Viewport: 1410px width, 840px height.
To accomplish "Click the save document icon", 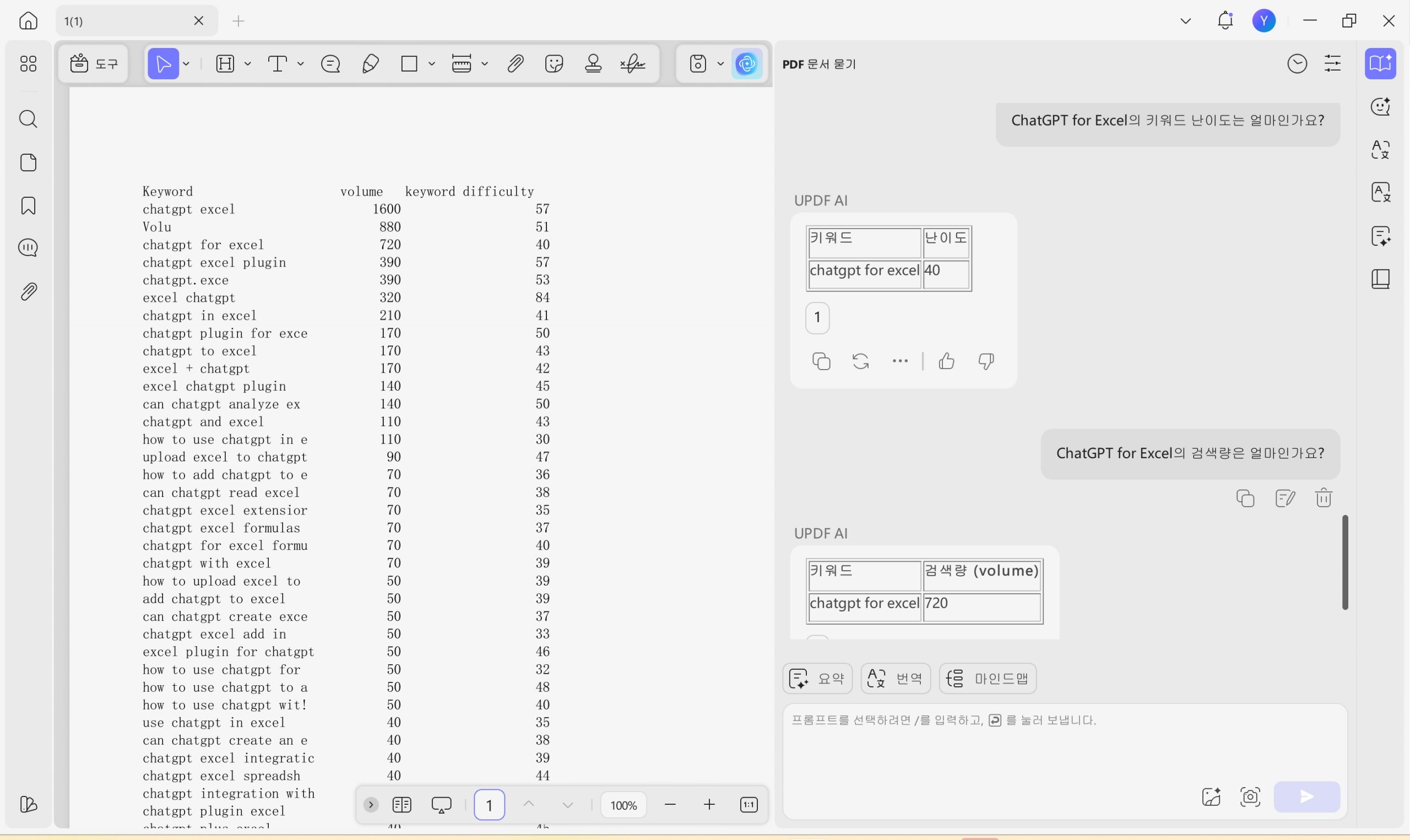I will 698,63.
